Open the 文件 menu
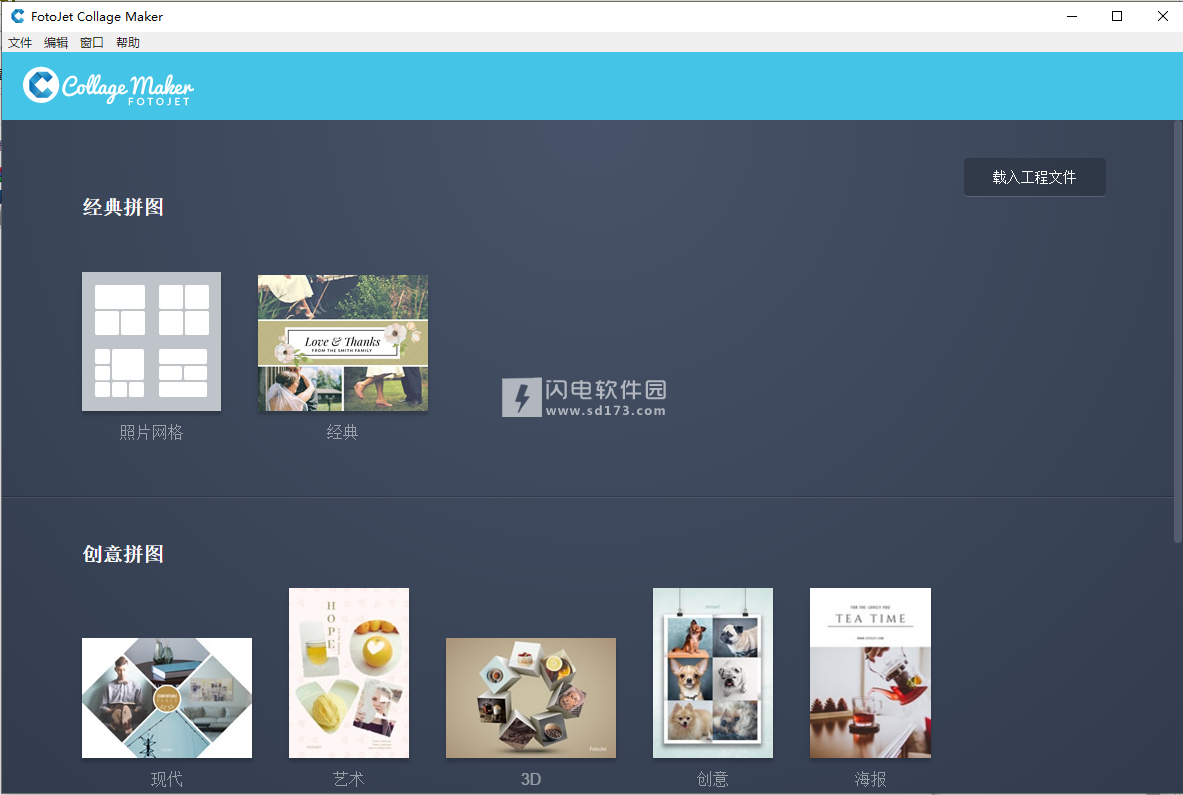The image size is (1183, 795). [x=20, y=43]
